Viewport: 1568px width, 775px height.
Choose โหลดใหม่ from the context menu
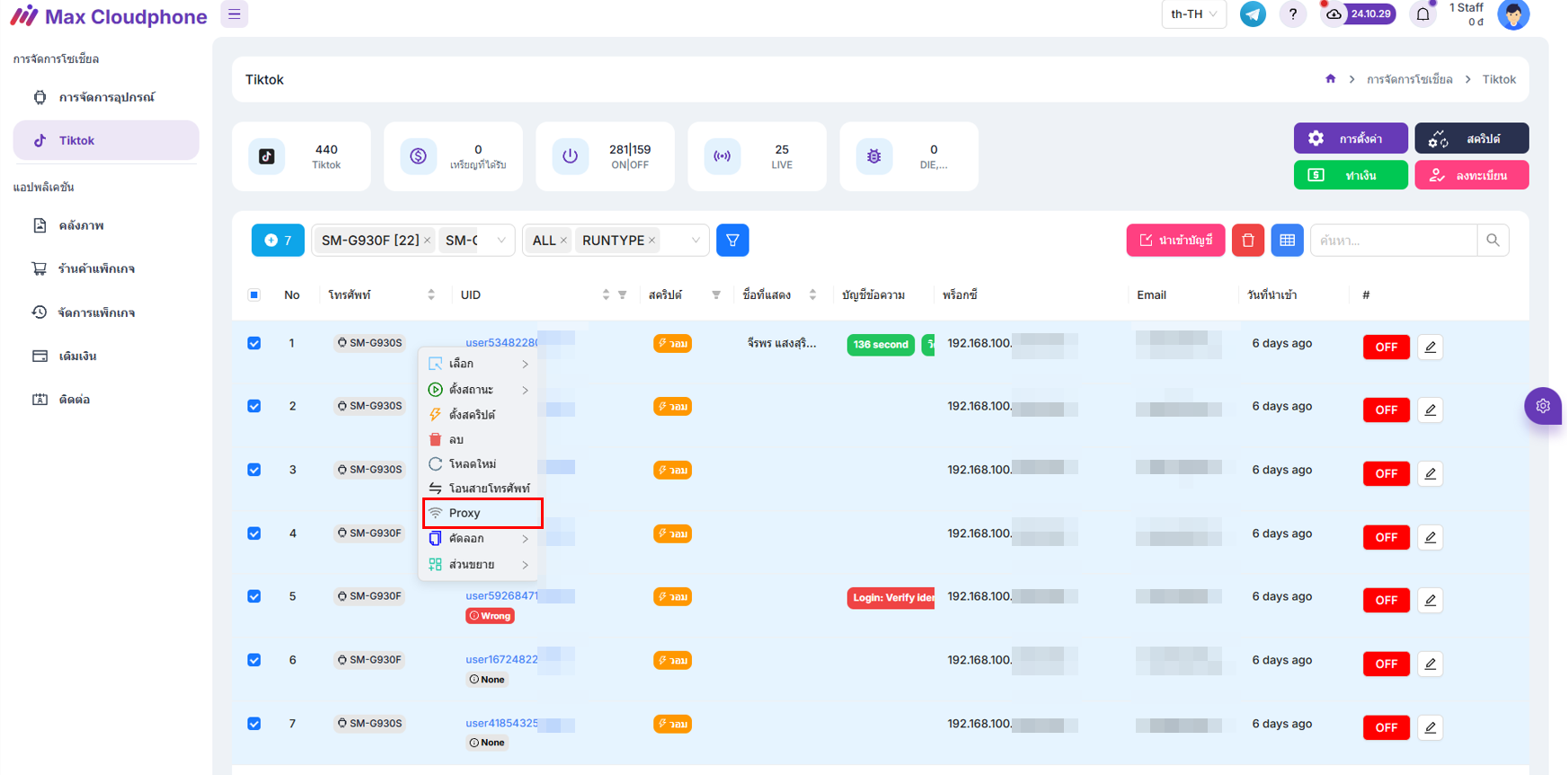[480, 464]
